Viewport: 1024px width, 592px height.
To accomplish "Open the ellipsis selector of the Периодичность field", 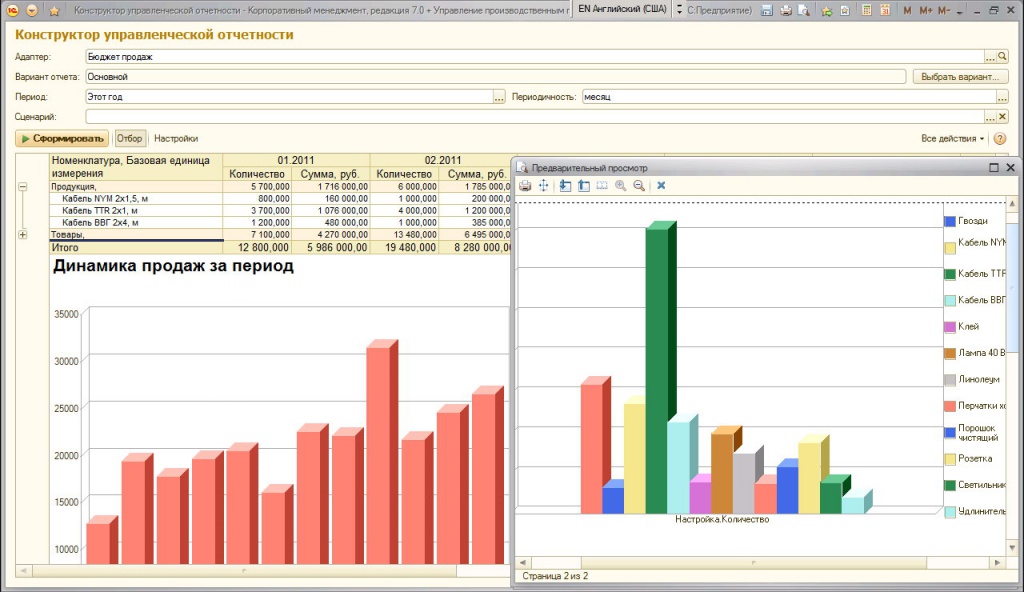I will [1002, 97].
